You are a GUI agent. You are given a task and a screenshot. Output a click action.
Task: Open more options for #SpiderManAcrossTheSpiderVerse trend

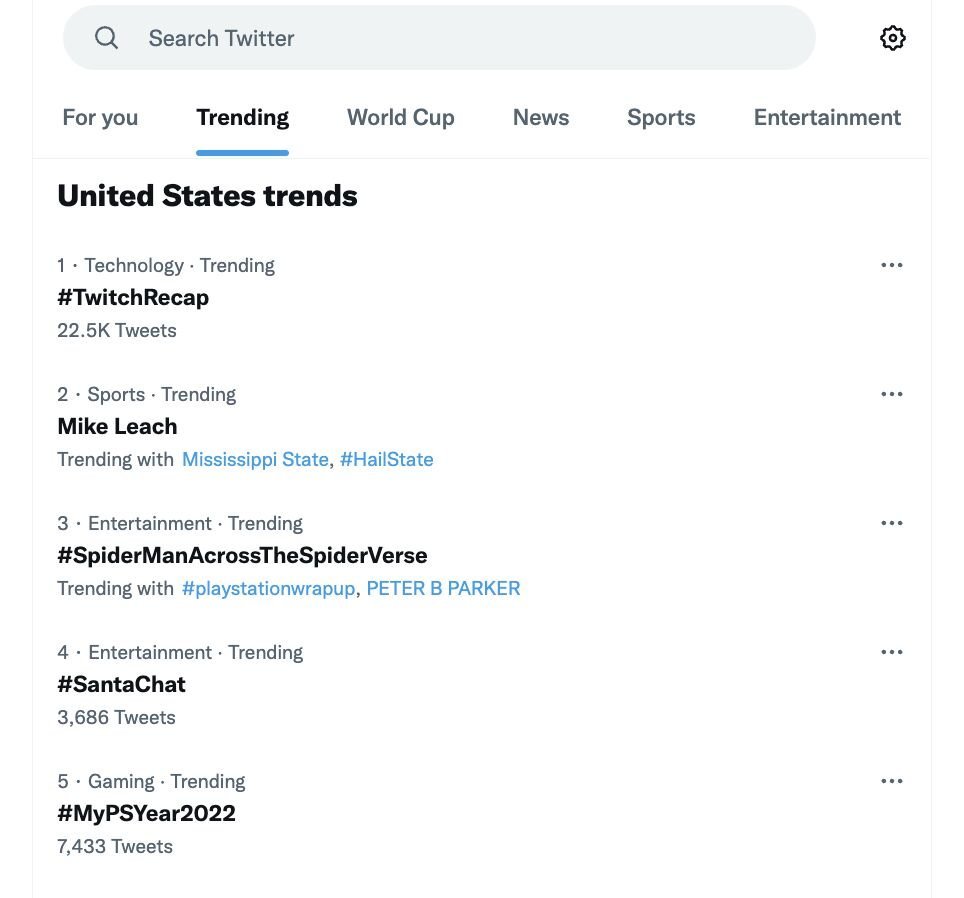point(891,523)
